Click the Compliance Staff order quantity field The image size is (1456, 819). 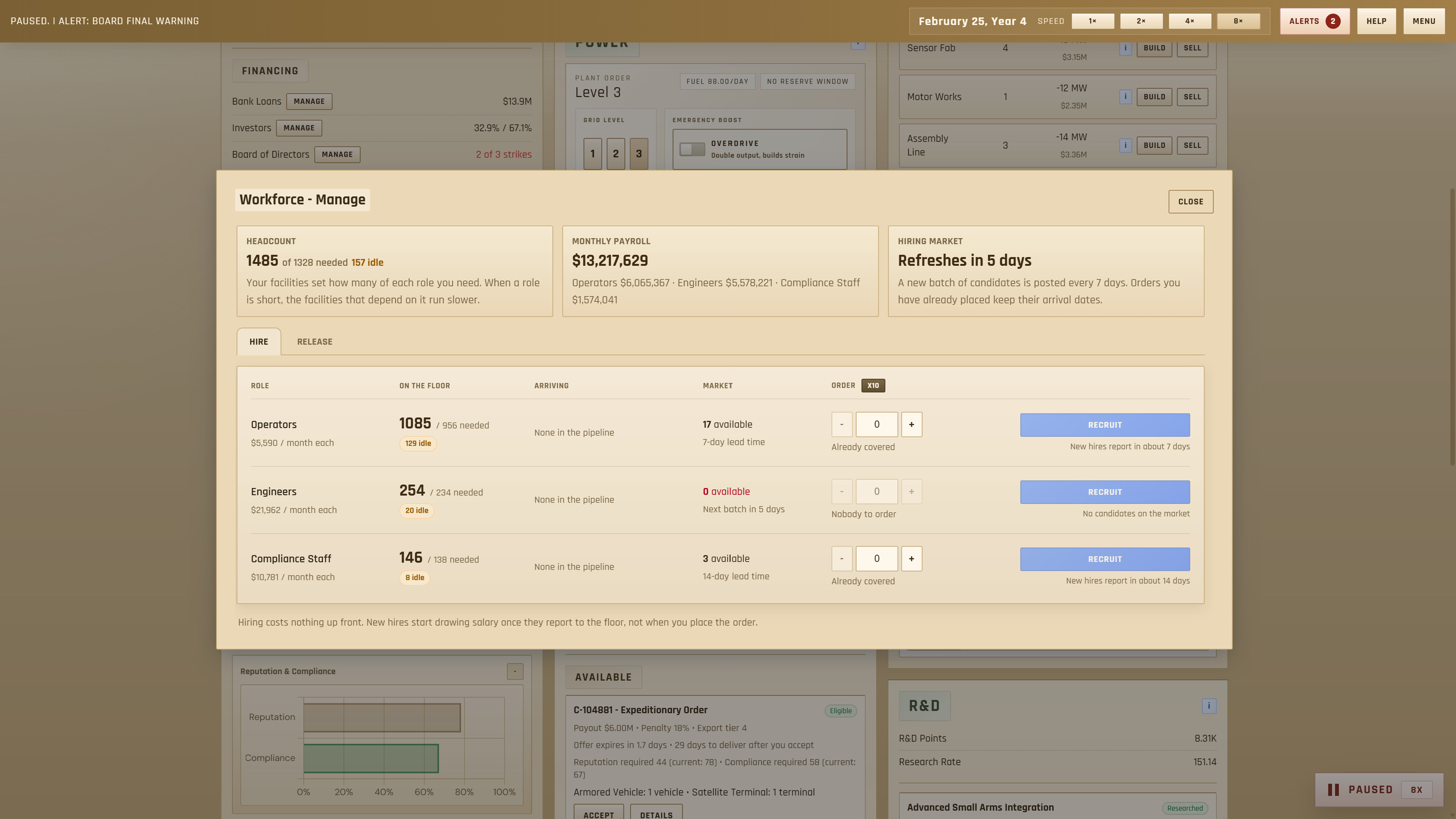[x=877, y=559]
